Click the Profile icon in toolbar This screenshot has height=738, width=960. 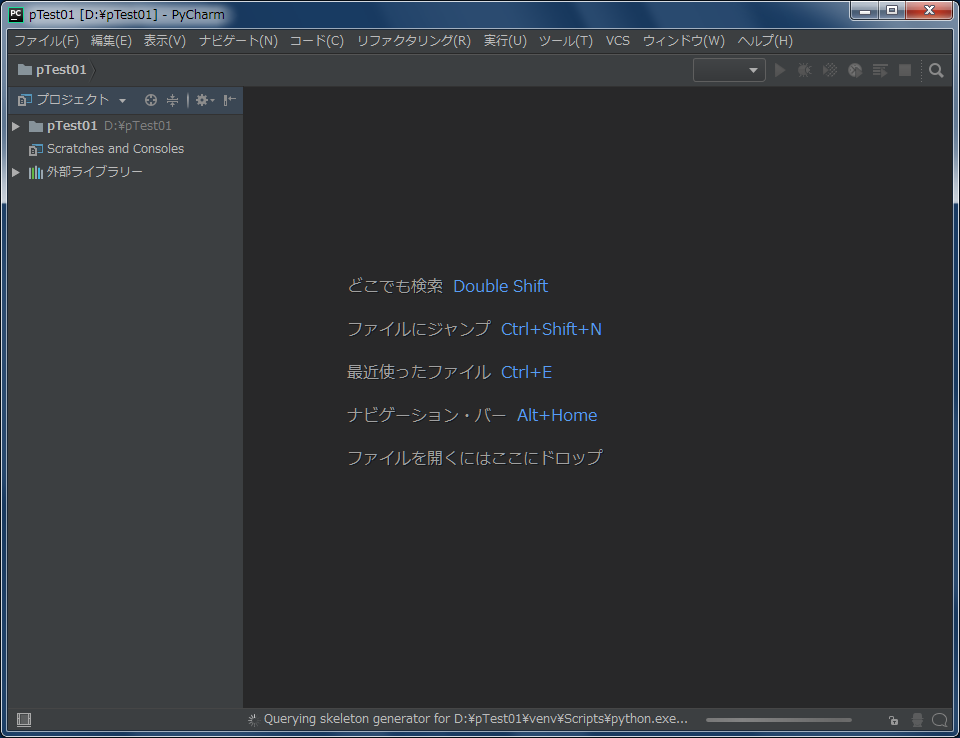coord(855,70)
